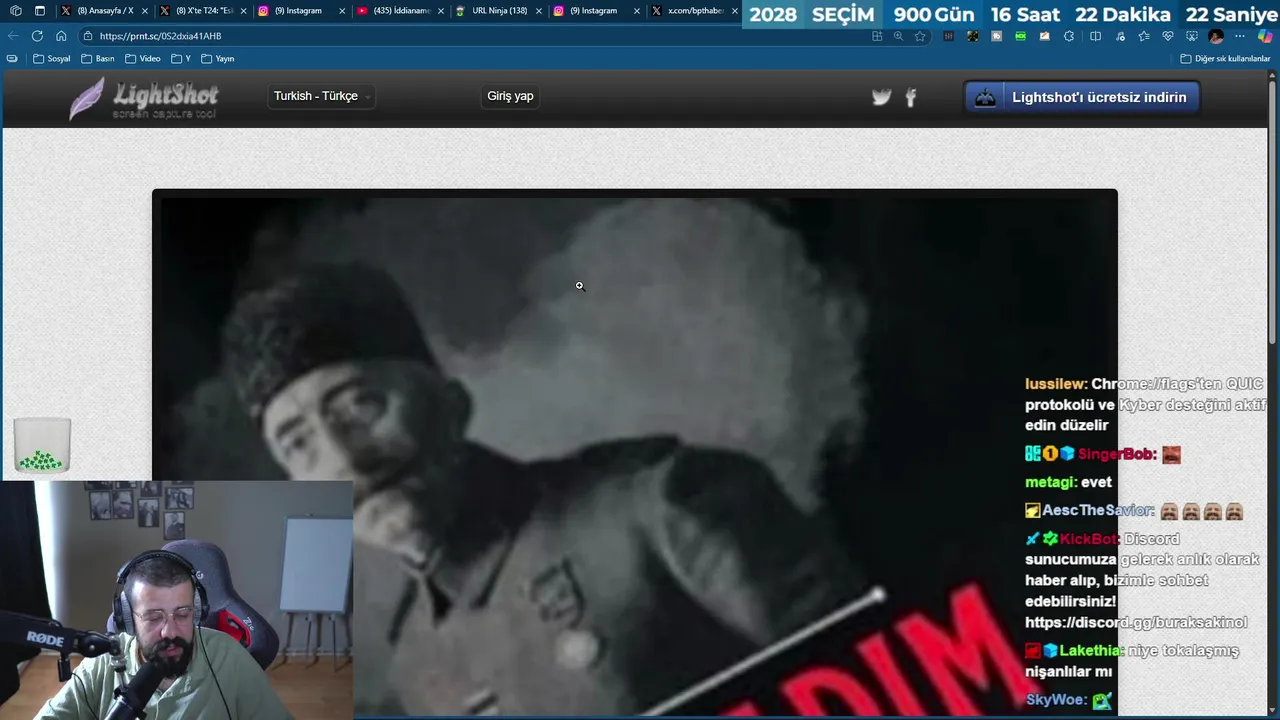
Task: Switch to the İddianame YouTube tab
Action: pos(400,11)
